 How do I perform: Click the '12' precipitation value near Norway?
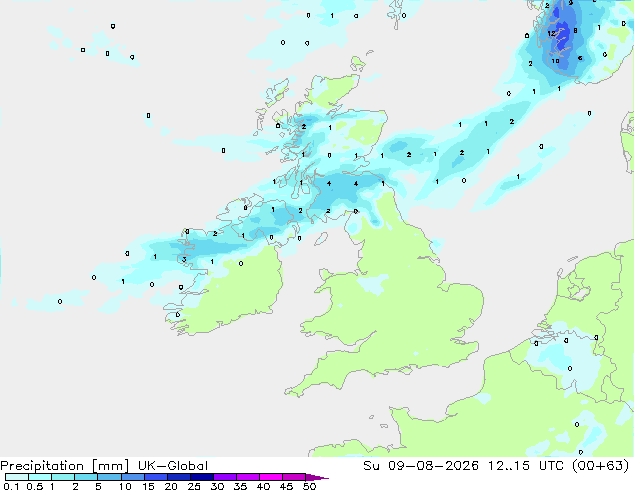click(552, 34)
